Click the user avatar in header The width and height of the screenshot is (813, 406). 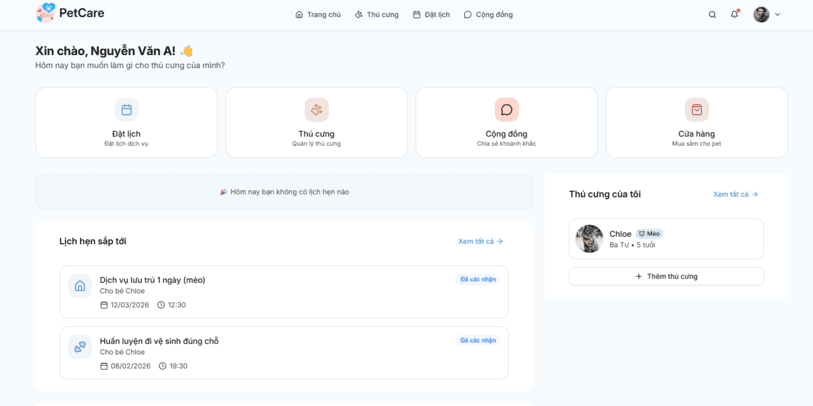[761, 15]
